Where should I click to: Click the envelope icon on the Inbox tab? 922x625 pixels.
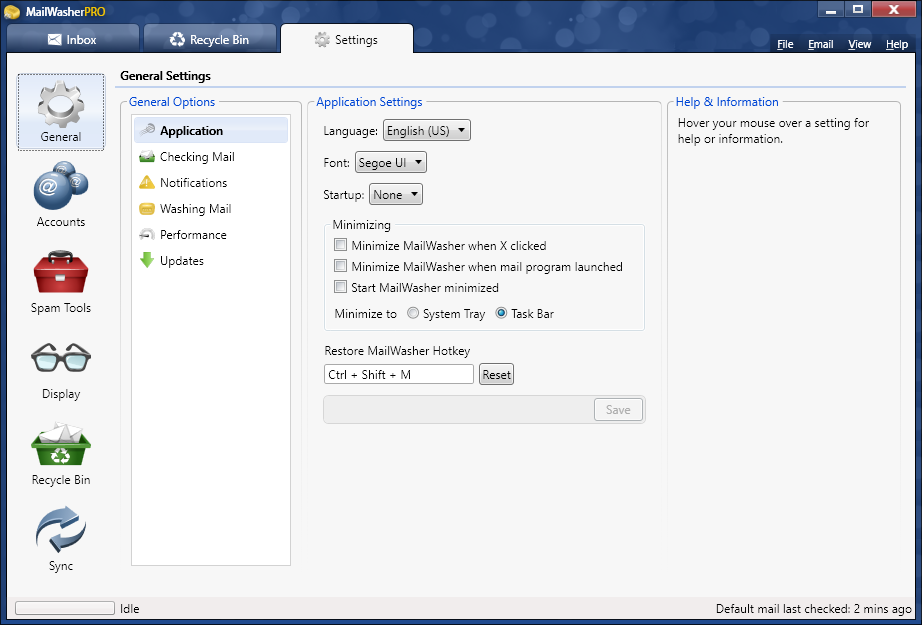pyautogui.click(x=54, y=39)
